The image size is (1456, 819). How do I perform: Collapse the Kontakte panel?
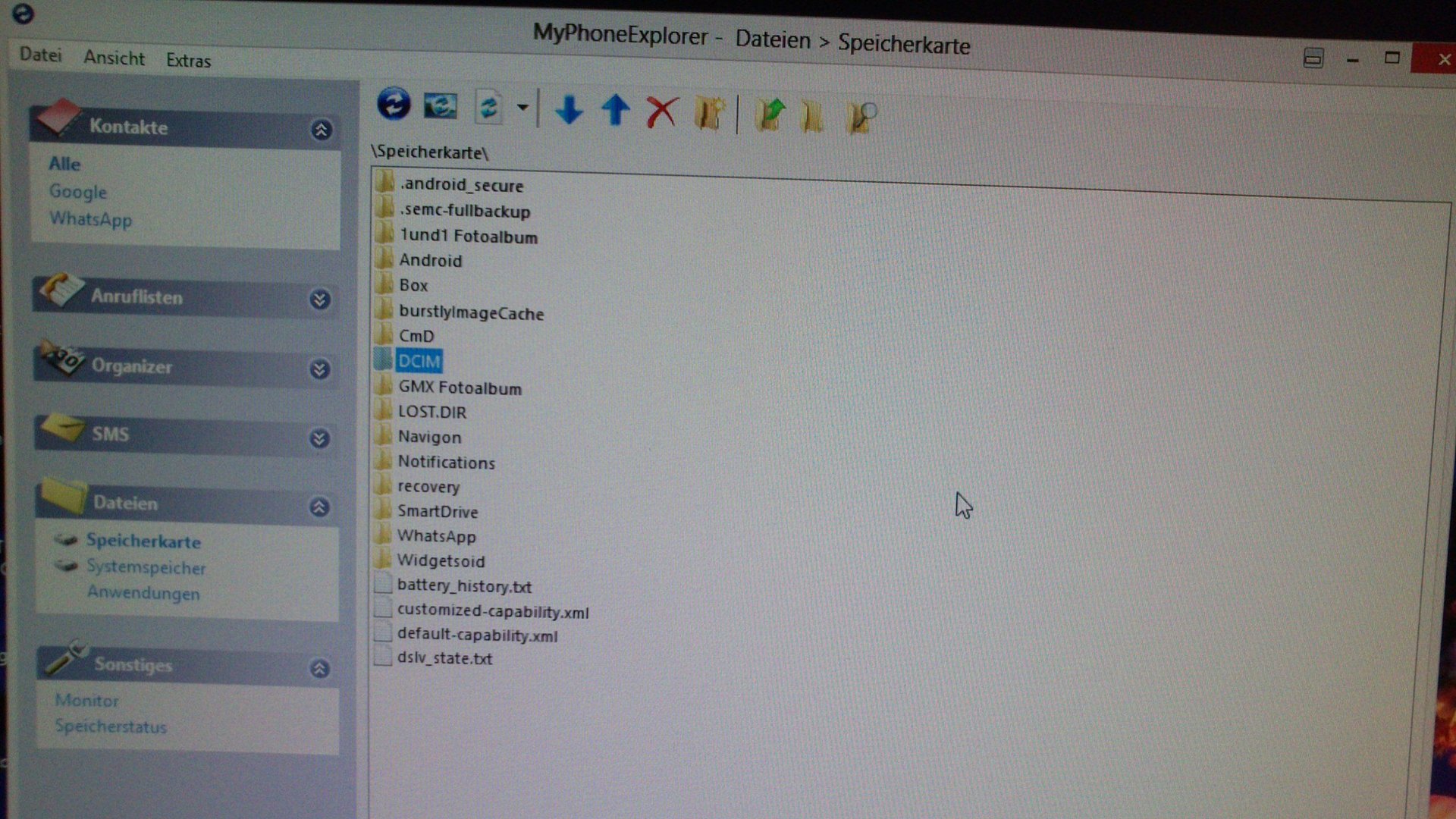(321, 130)
